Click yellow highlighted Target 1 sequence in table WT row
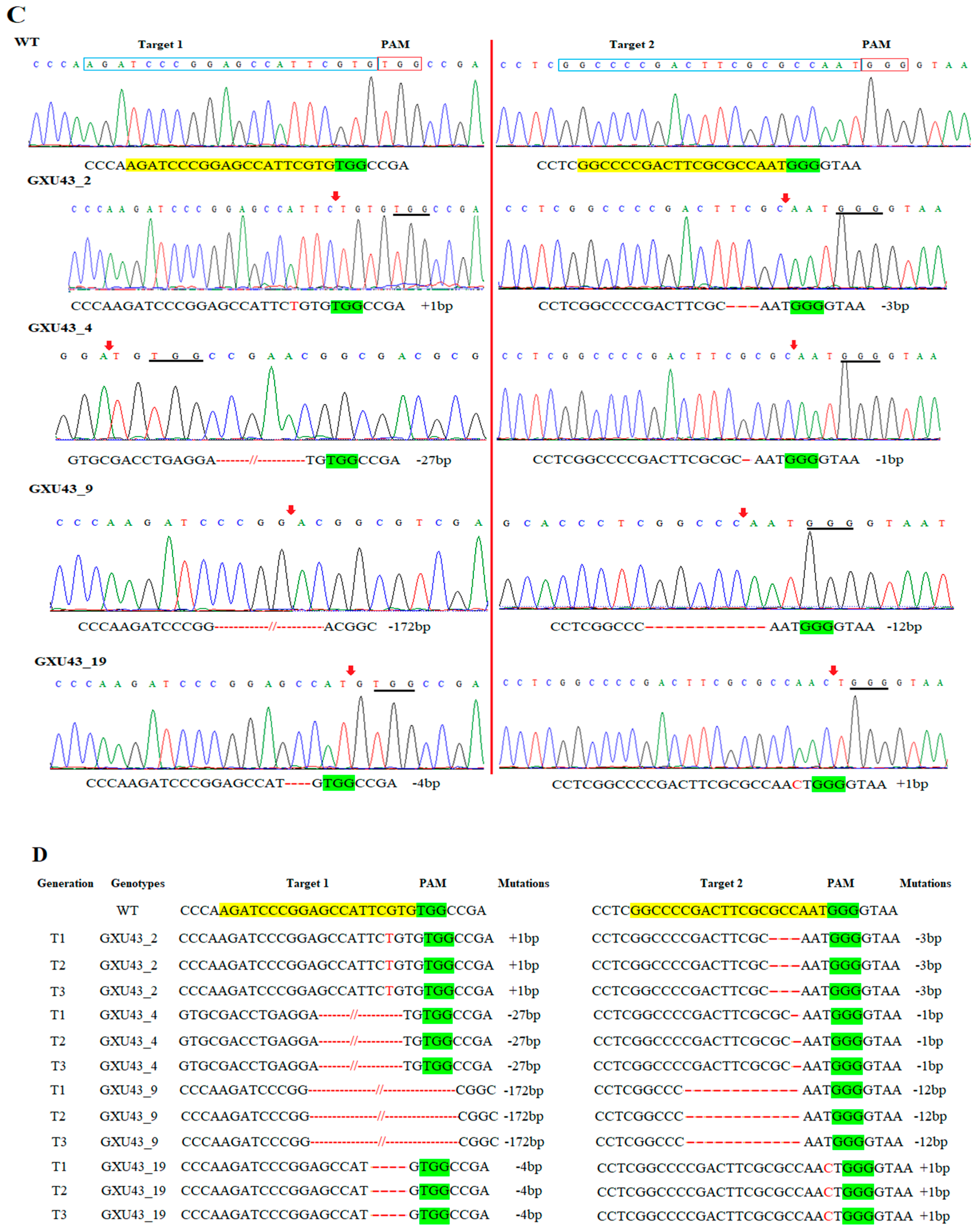 click(317, 910)
